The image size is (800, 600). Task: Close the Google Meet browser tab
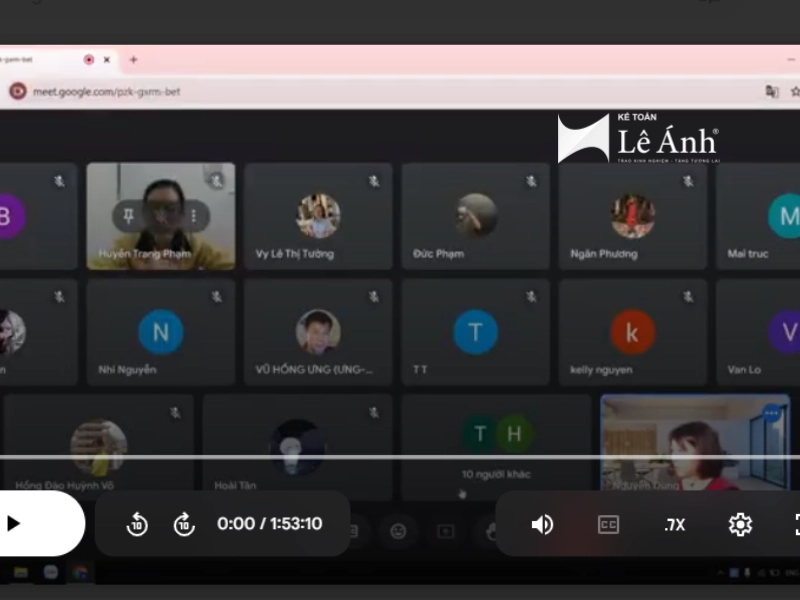[x=107, y=60]
